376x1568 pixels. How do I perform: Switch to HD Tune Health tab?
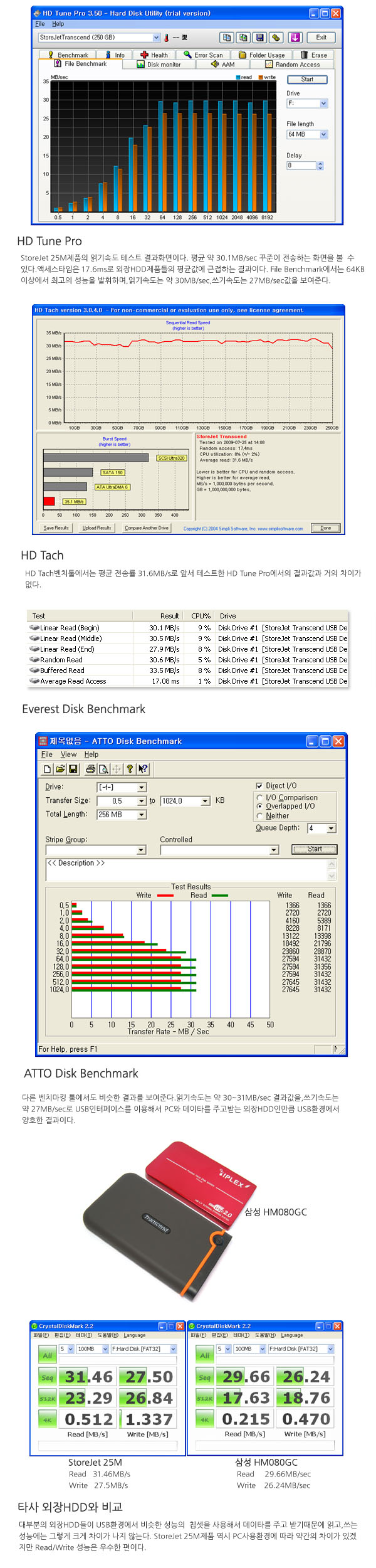154,55
